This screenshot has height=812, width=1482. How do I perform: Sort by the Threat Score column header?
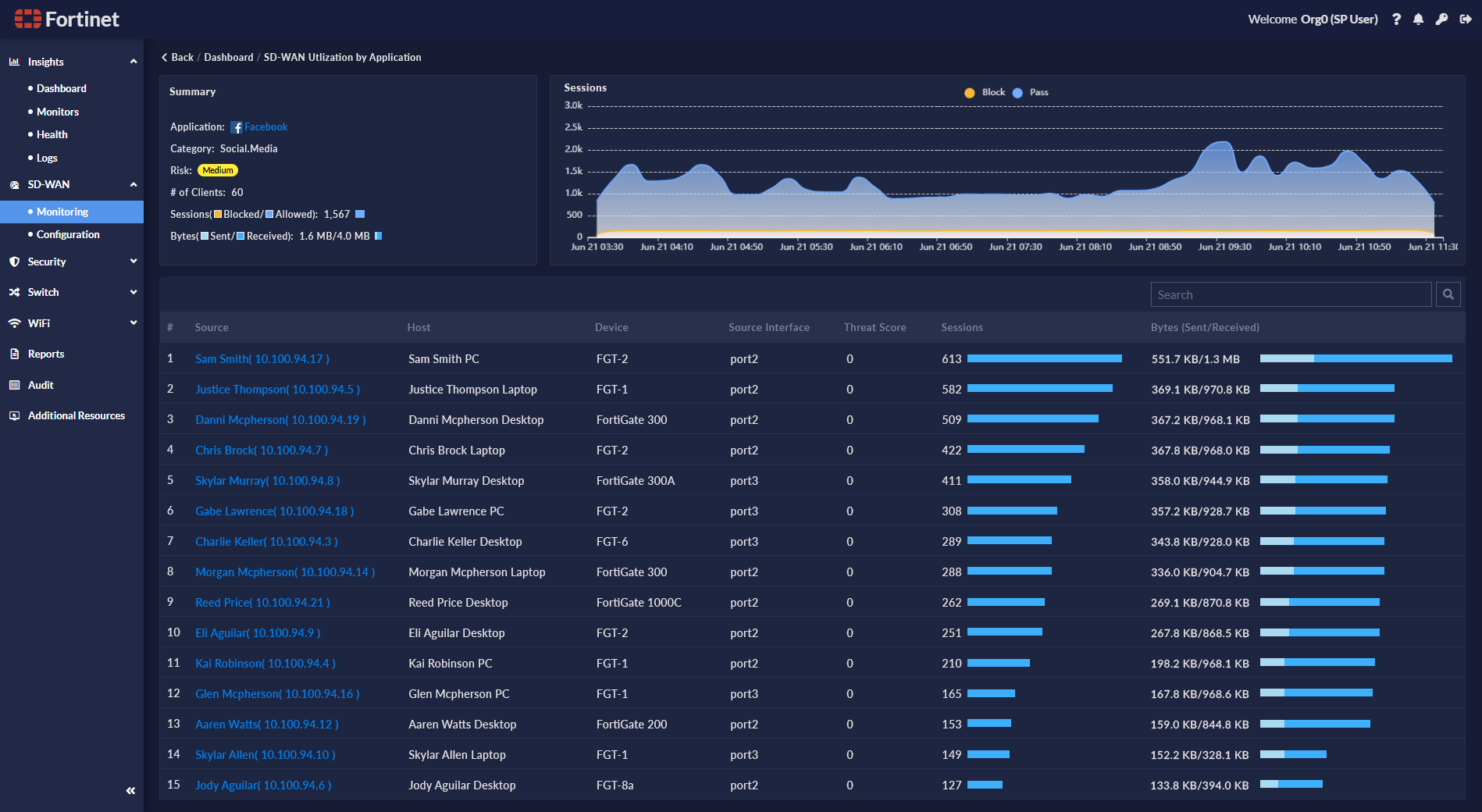[875, 327]
